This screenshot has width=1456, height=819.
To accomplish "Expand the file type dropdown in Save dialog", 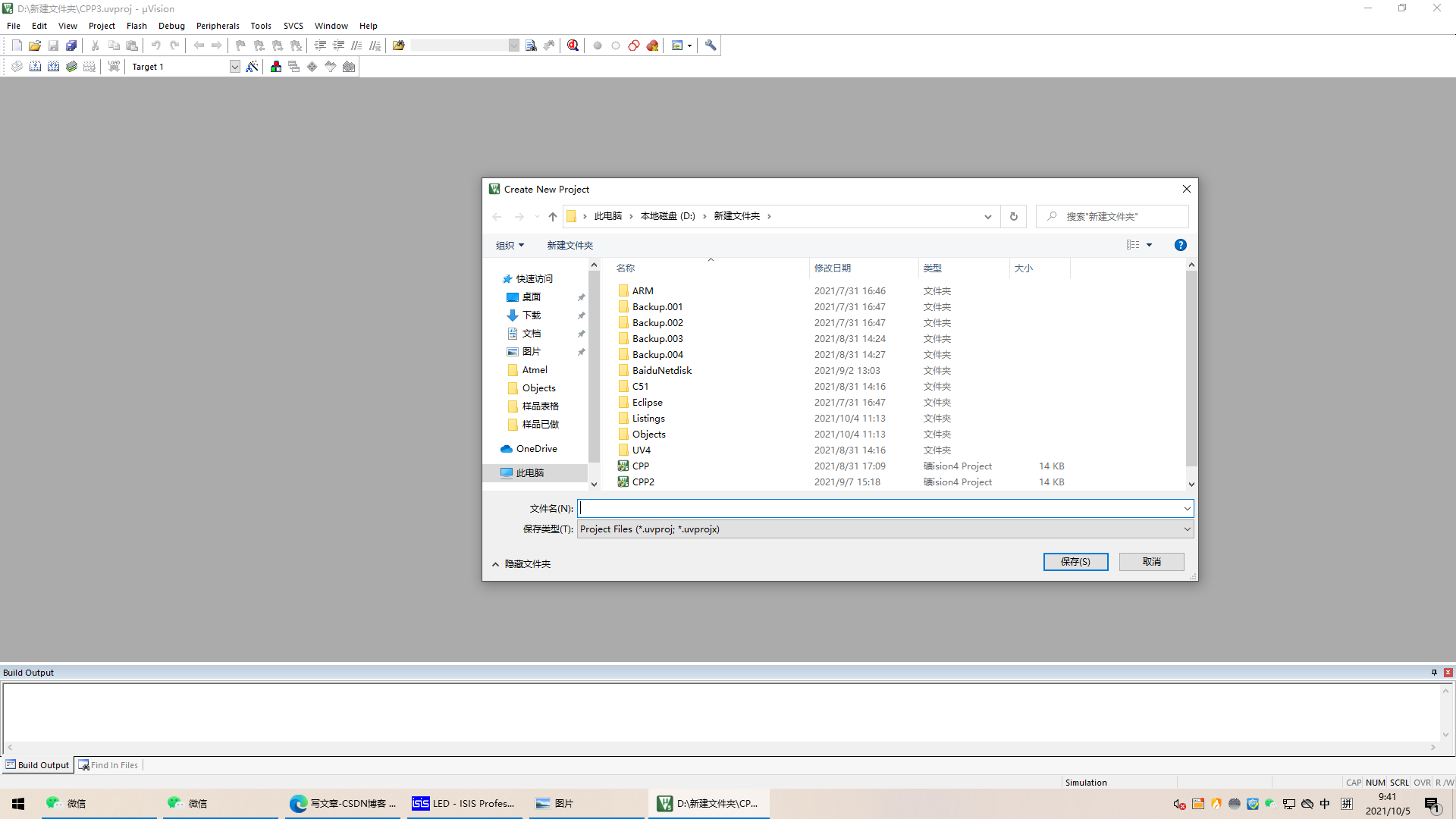I will (1184, 528).
